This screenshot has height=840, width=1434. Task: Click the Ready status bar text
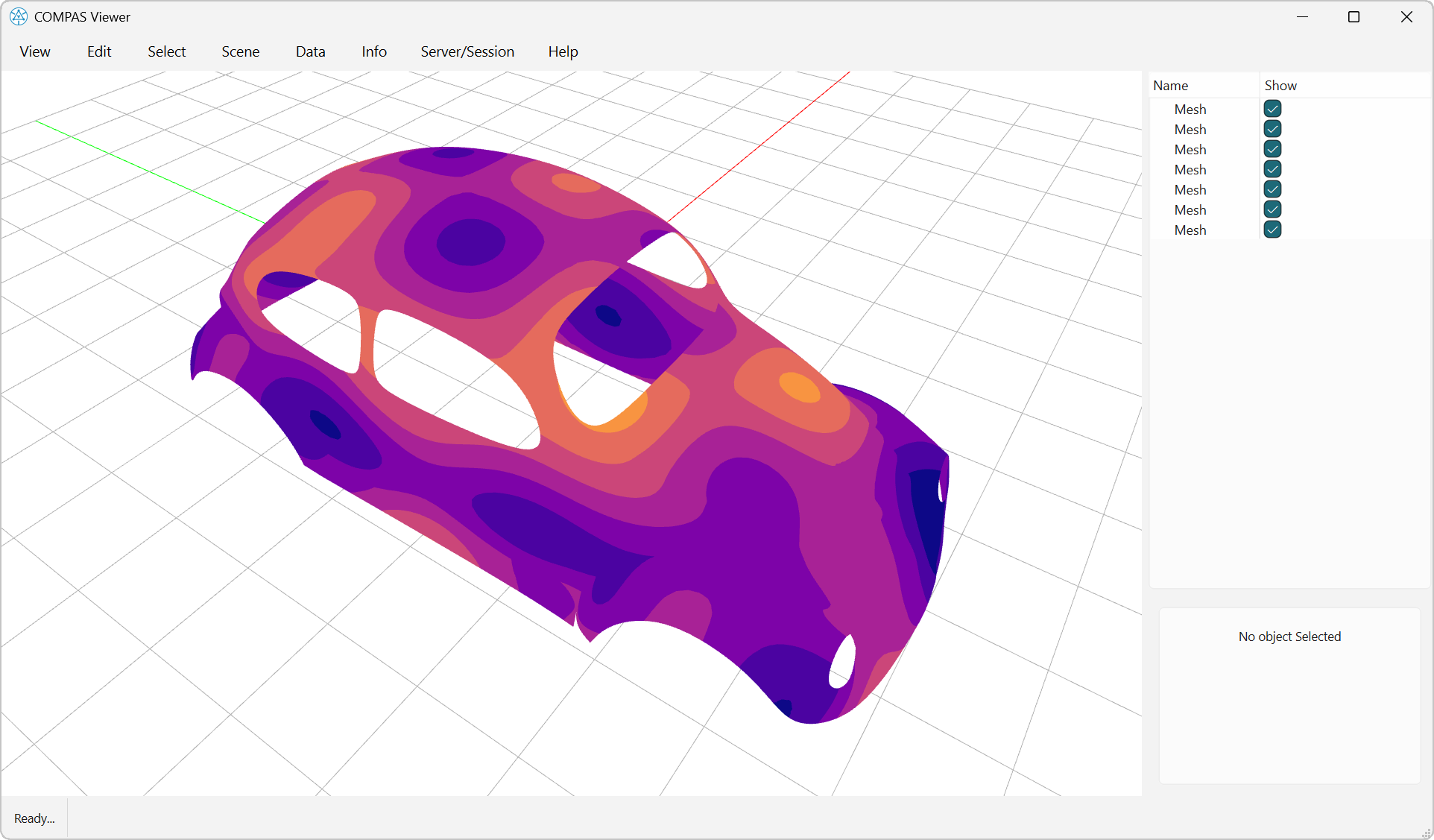point(34,818)
